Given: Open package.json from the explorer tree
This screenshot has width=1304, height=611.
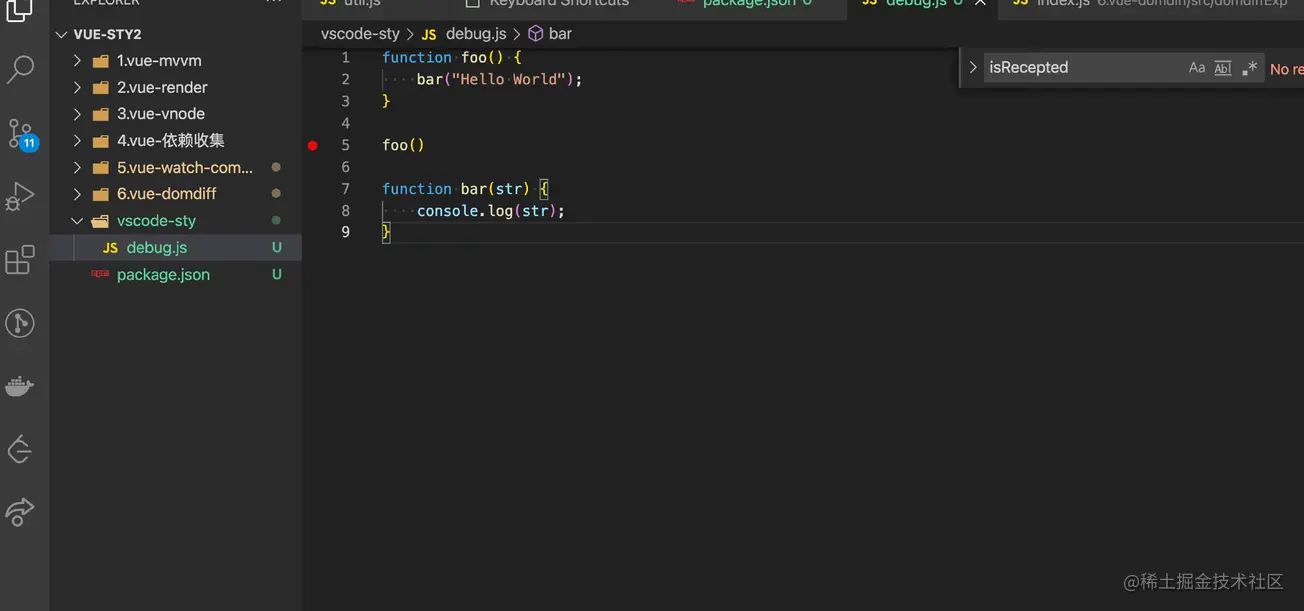Looking at the screenshot, I should pos(163,275).
